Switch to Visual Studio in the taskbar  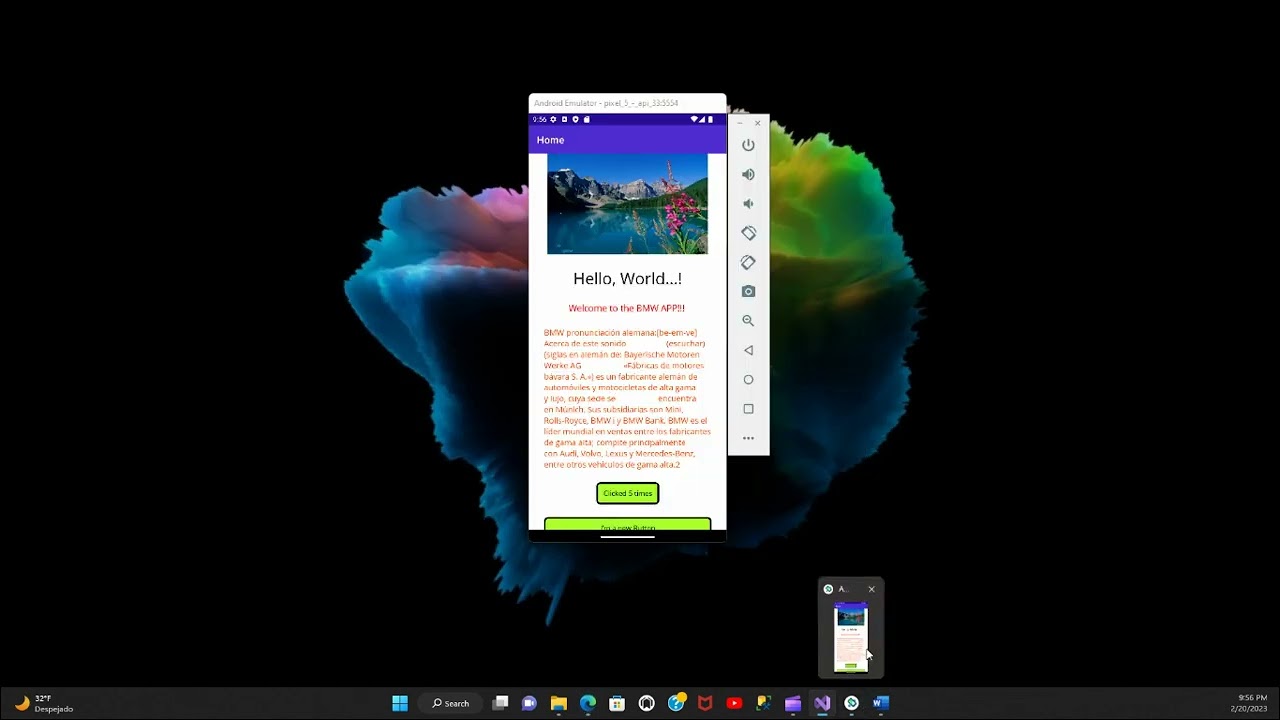point(822,703)
